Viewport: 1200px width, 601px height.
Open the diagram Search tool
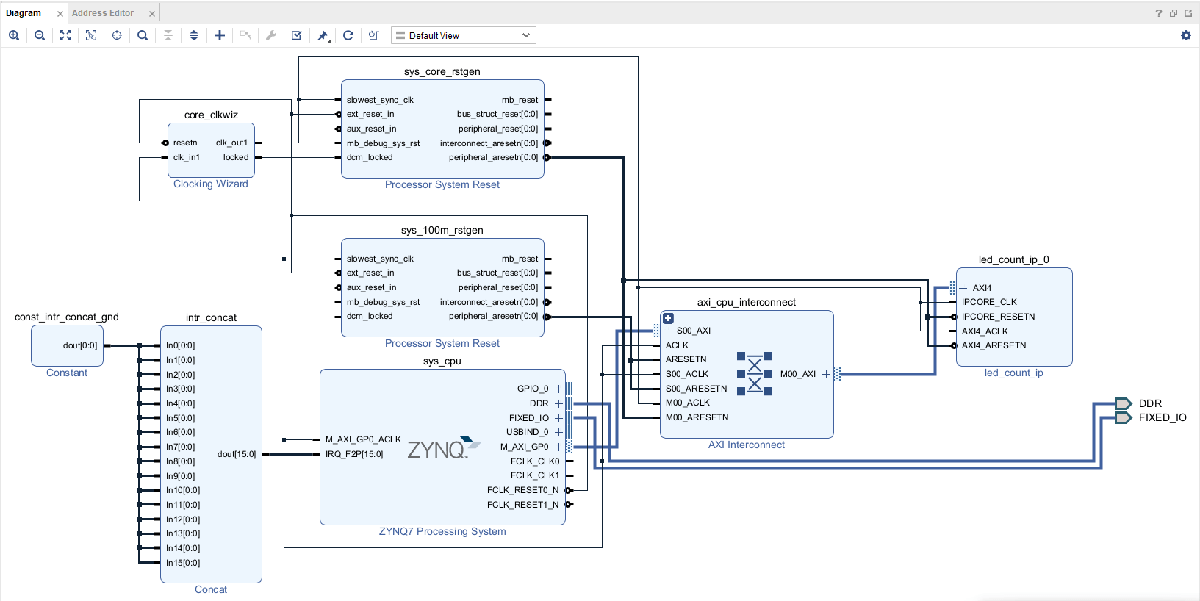click(142, 35)
